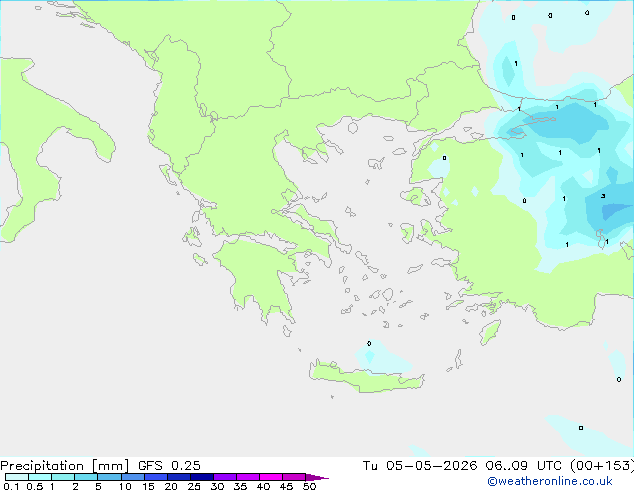Viewport: 634px width, 490px height.
Task: Click the 40–45 mm magenta legend swatch
Action: (x=271, y=477)
